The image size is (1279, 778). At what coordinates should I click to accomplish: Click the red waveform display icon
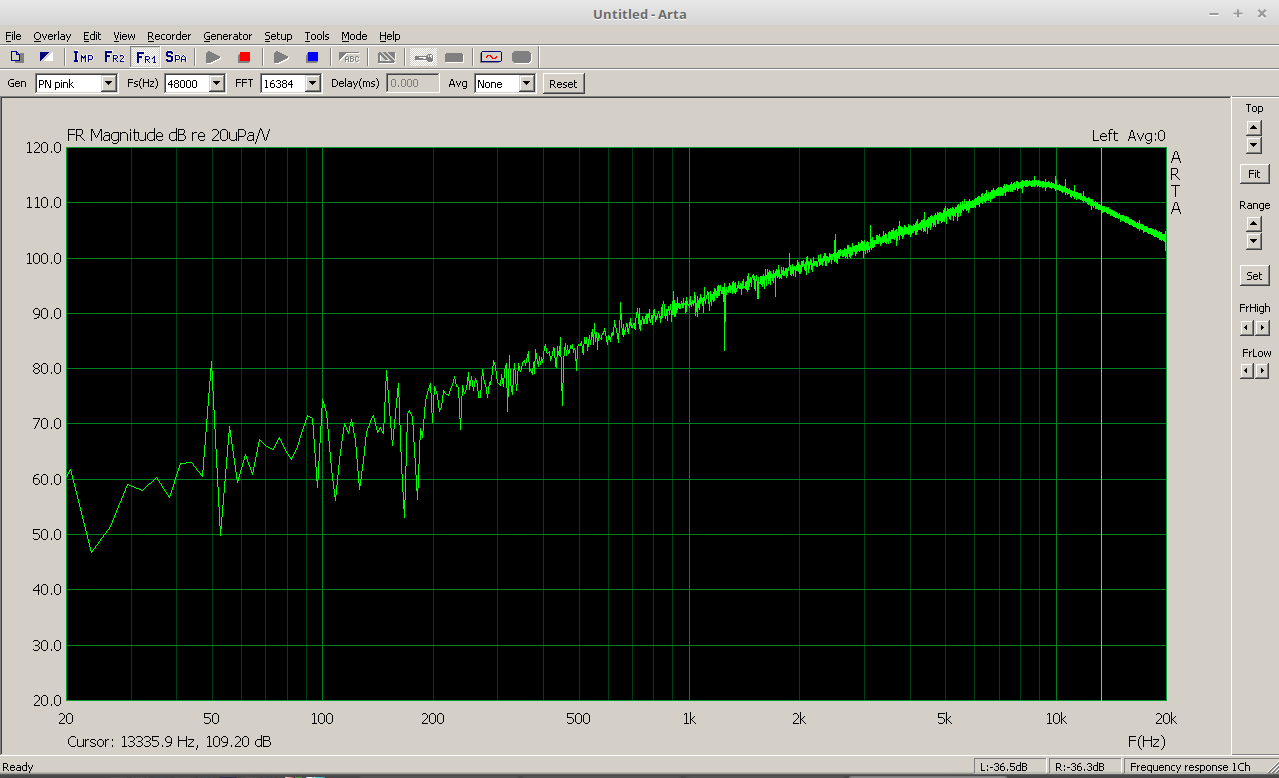pos(491,57)
